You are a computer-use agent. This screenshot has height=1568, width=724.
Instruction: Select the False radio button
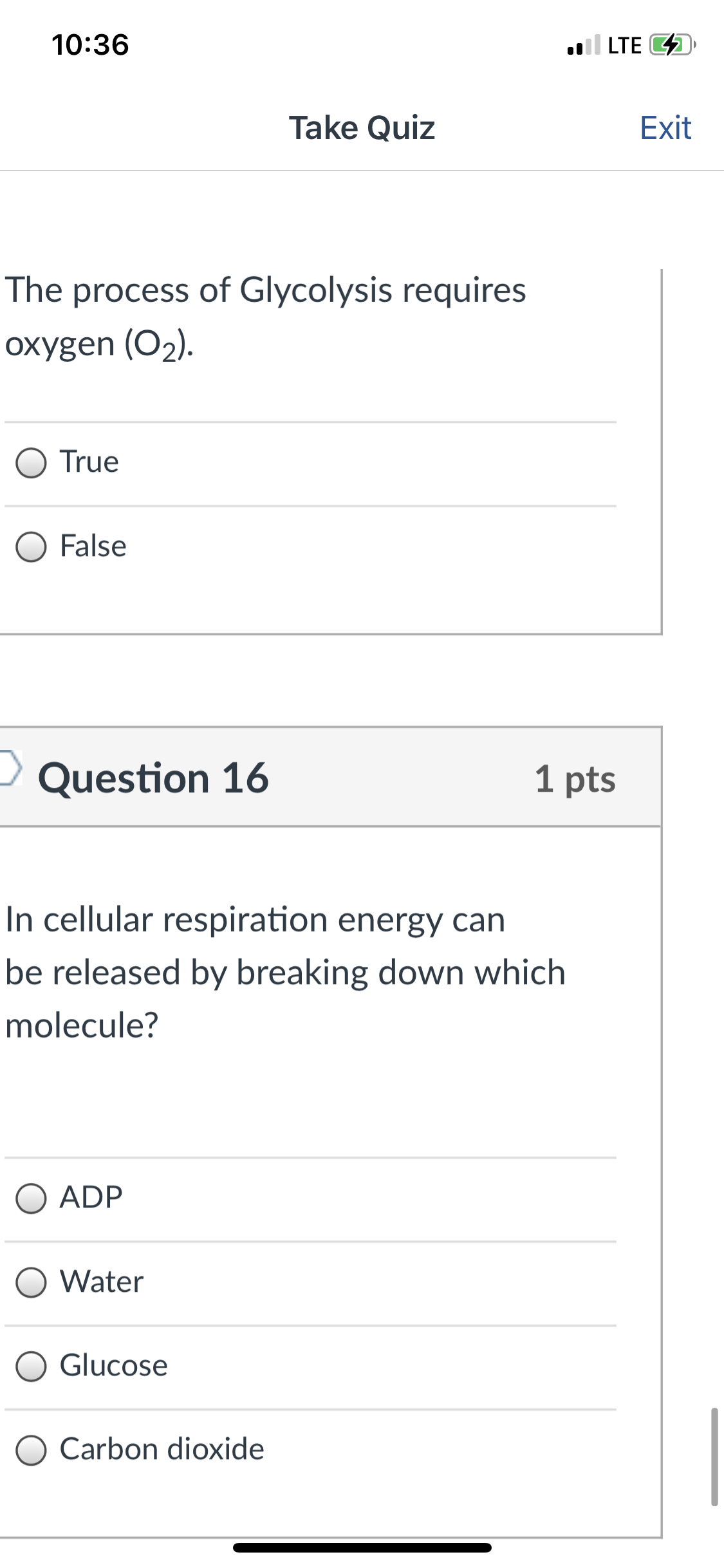click(31, 547)
